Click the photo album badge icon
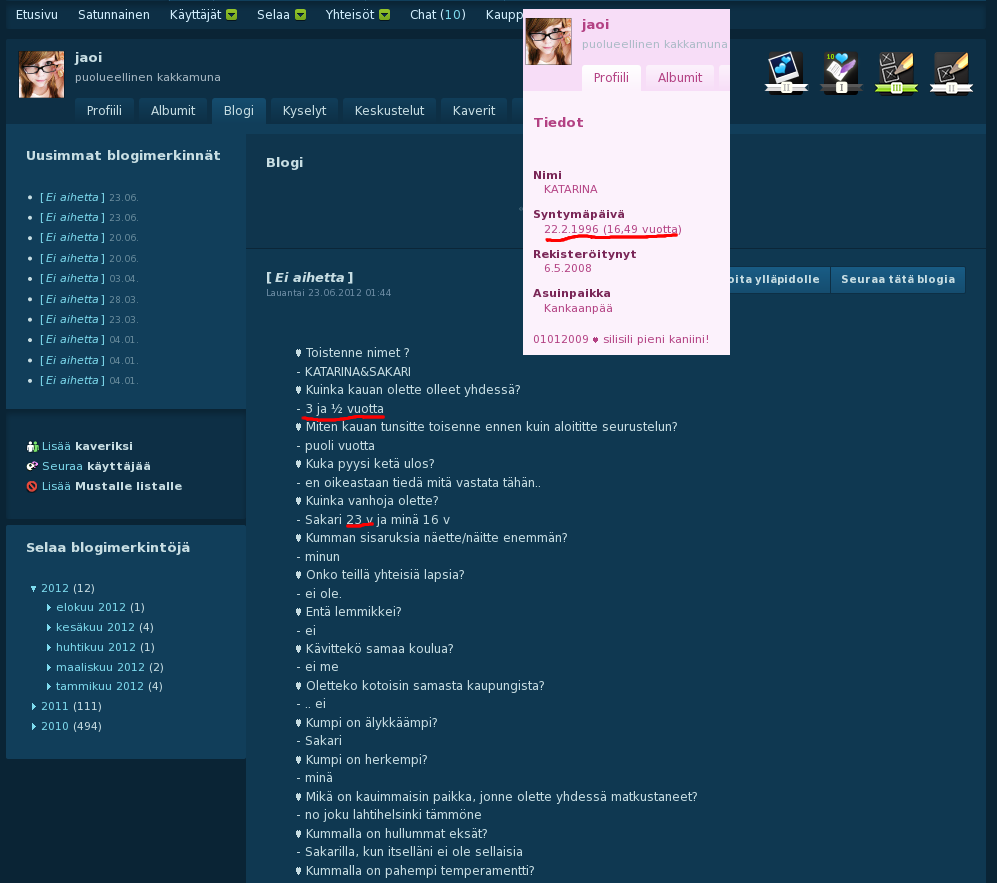This screenshot has height=883, width=997. coord(786,73)
